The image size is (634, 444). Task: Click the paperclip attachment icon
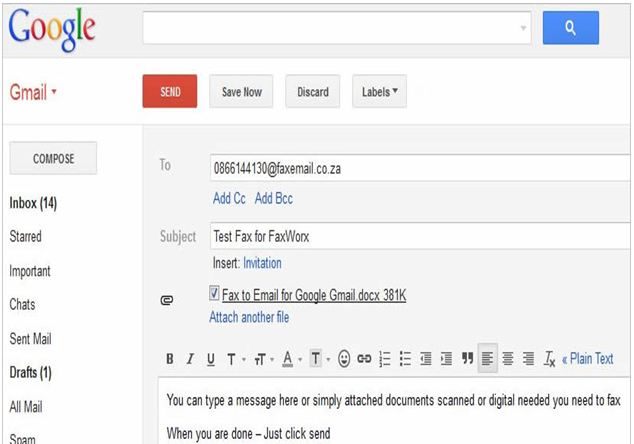point(167,300)
